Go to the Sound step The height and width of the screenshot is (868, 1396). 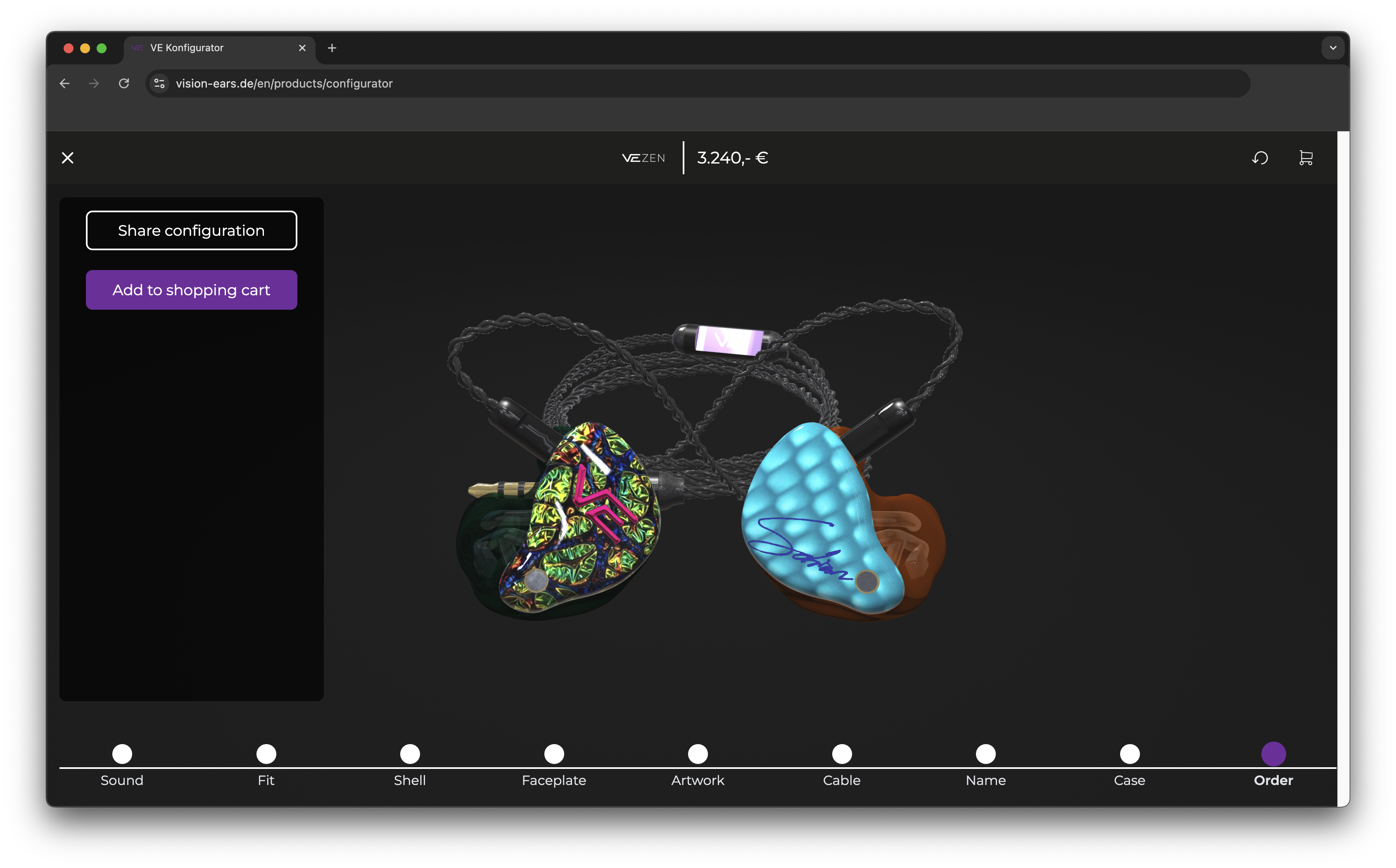(x=122, y=754)
